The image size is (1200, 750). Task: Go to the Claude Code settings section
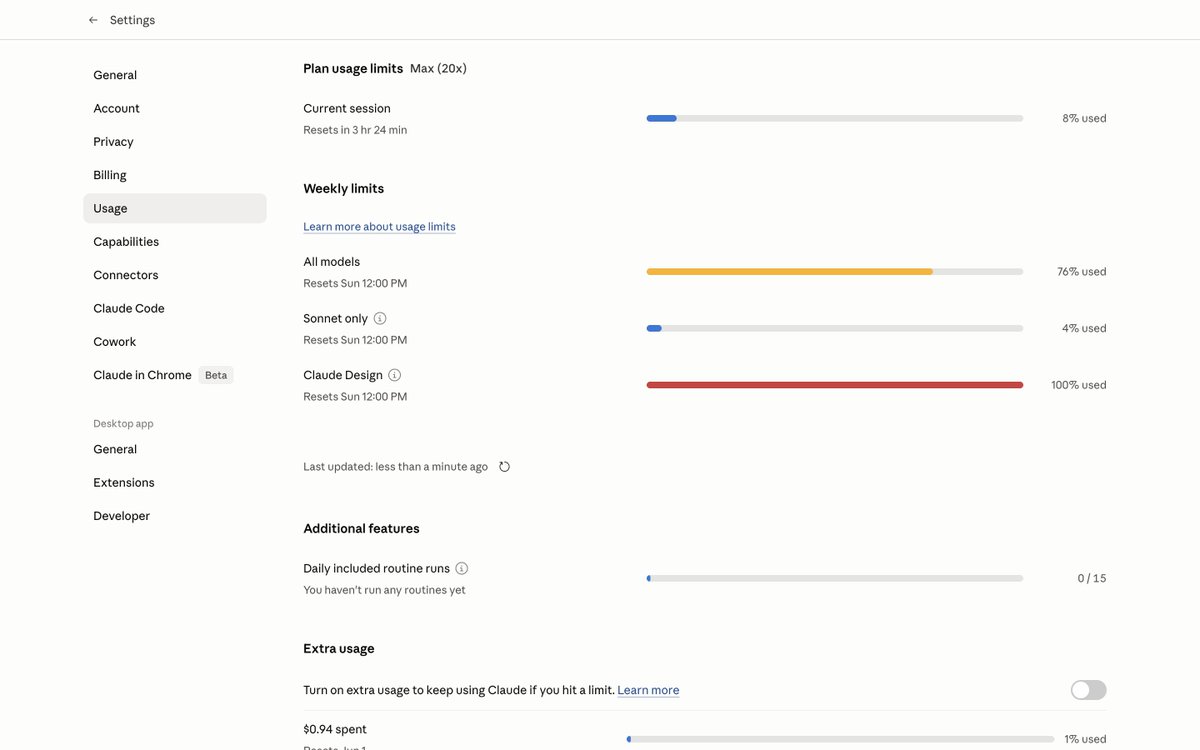pos(175,308)
